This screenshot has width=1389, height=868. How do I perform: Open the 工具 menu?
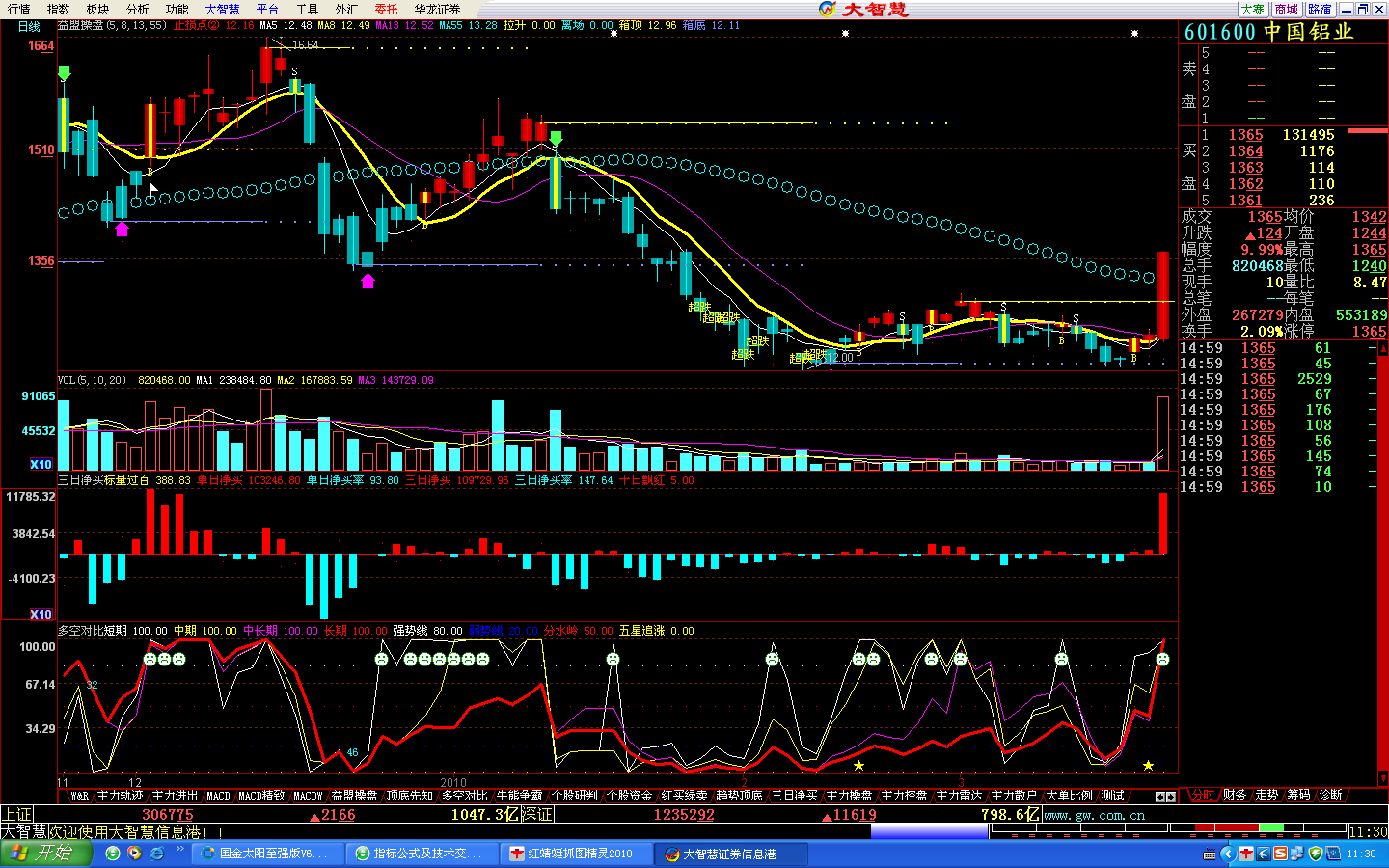point(307,10)
